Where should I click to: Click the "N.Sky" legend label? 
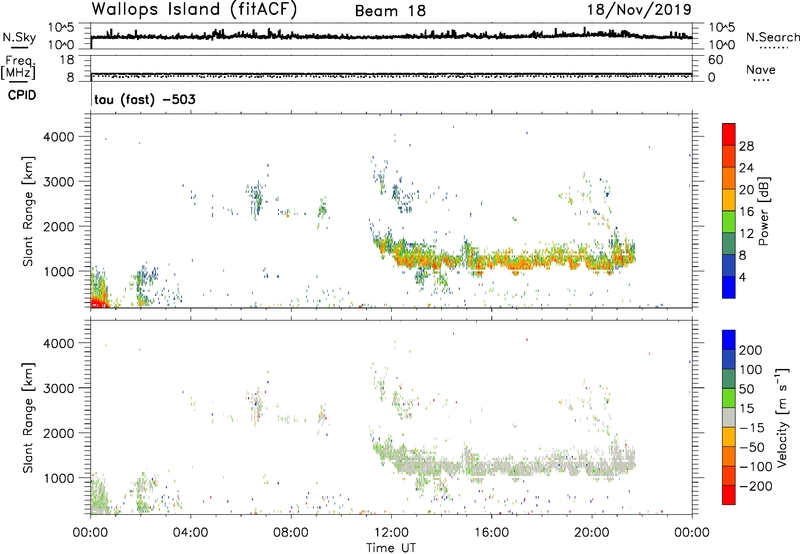click(x=19, y=37)
